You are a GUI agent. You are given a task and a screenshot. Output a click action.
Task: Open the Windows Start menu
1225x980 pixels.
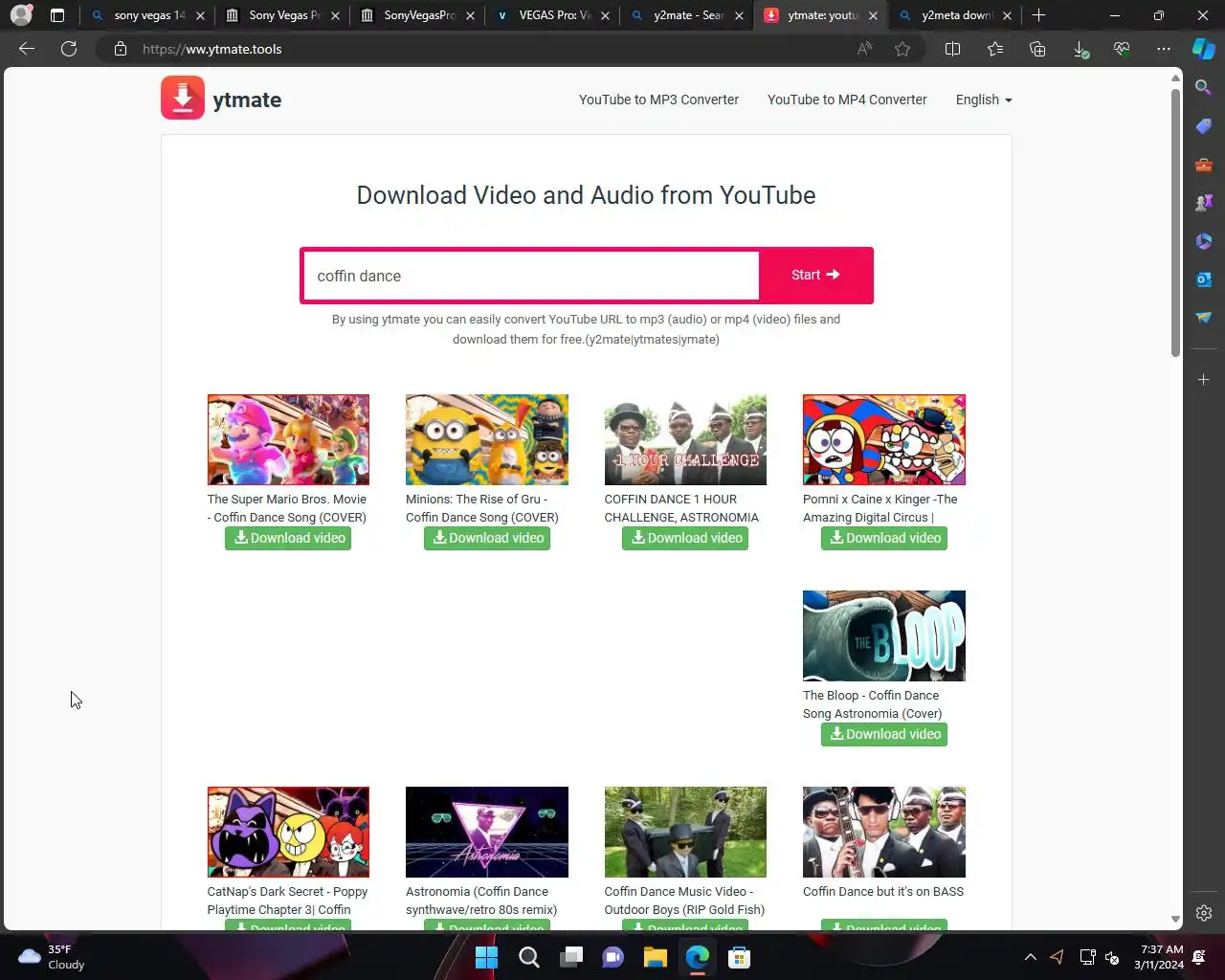(x=486, y=957)
